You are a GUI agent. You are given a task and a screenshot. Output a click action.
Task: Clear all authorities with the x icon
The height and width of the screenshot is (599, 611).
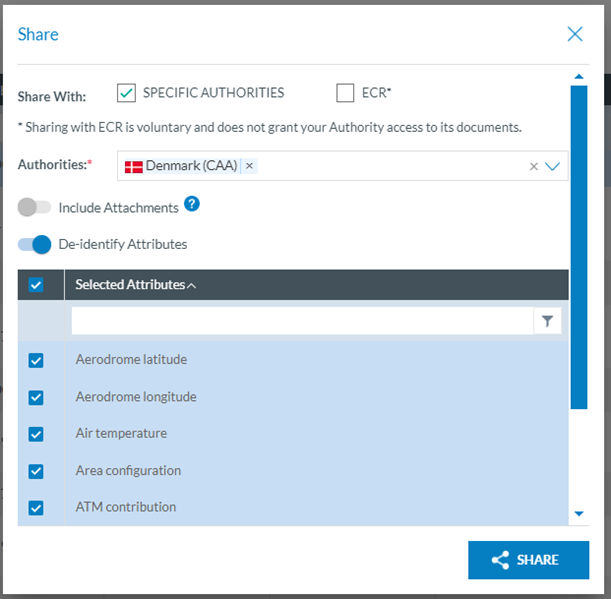[x=533, y=167]
